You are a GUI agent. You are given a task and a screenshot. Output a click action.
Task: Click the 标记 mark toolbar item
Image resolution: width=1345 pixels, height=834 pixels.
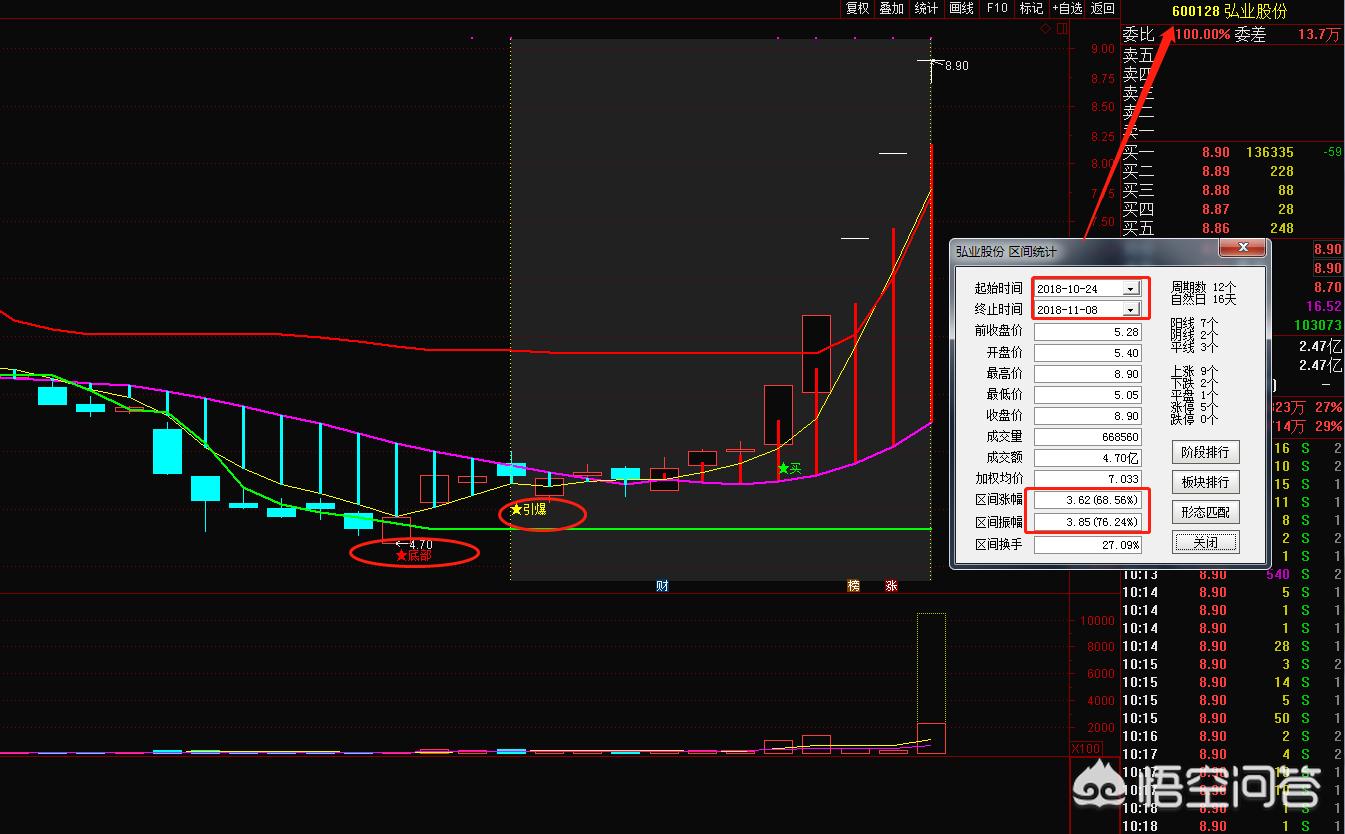pyautogui.click(x=1030, y=8)
